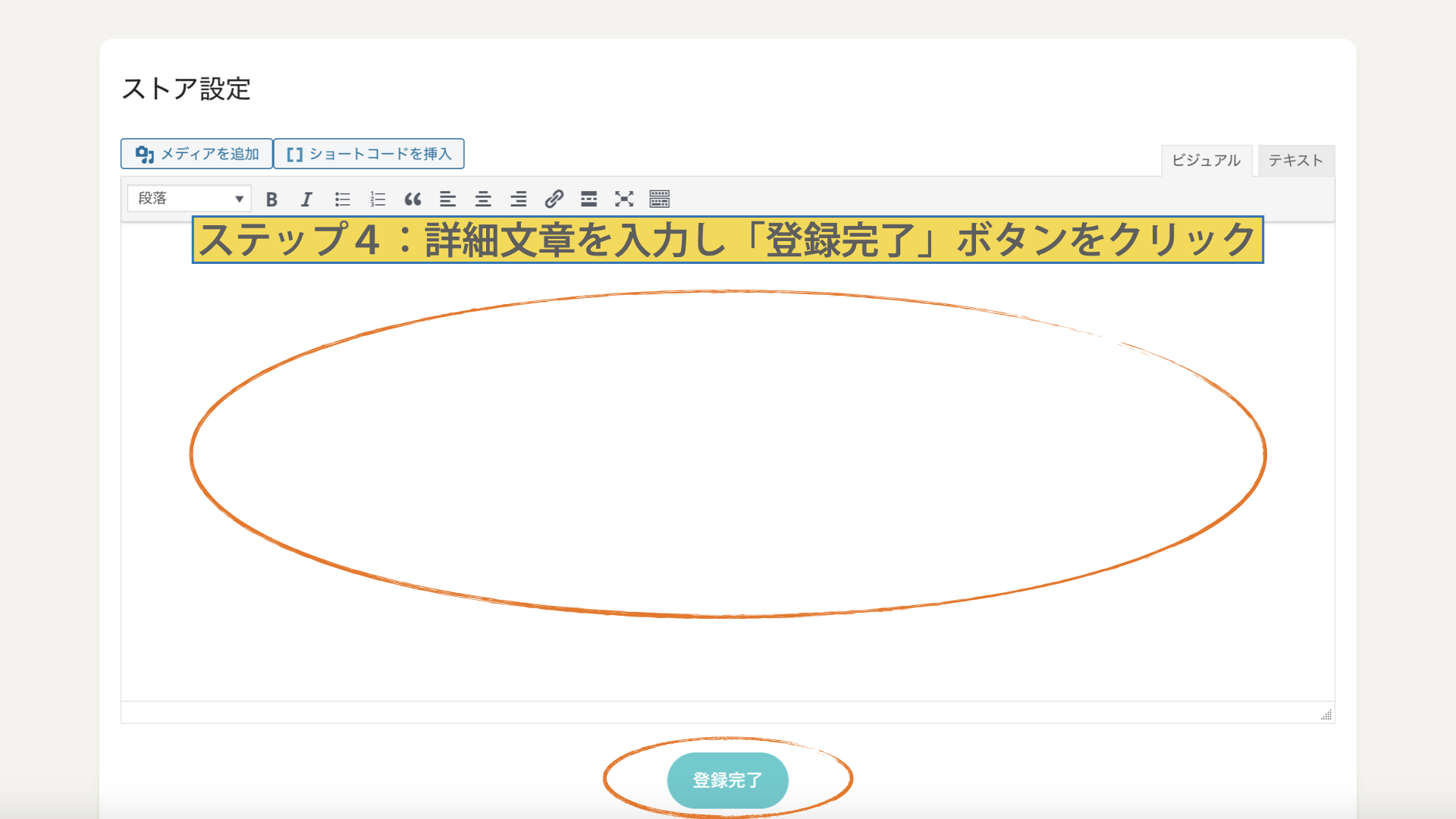1456x819 pixels.
Task: Click the ショートコードを挿入 button
Action: [369, 154]
